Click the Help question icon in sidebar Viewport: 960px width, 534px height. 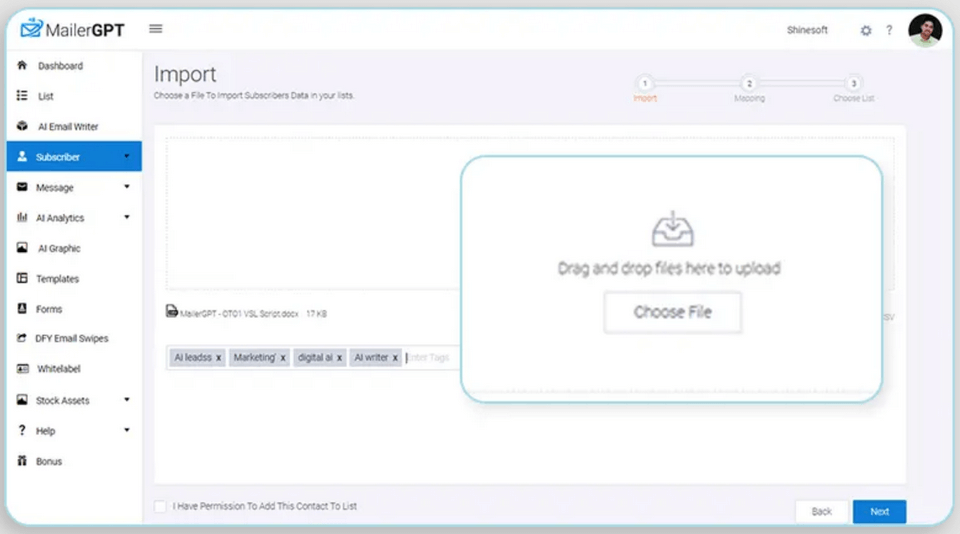click(22, 430)
